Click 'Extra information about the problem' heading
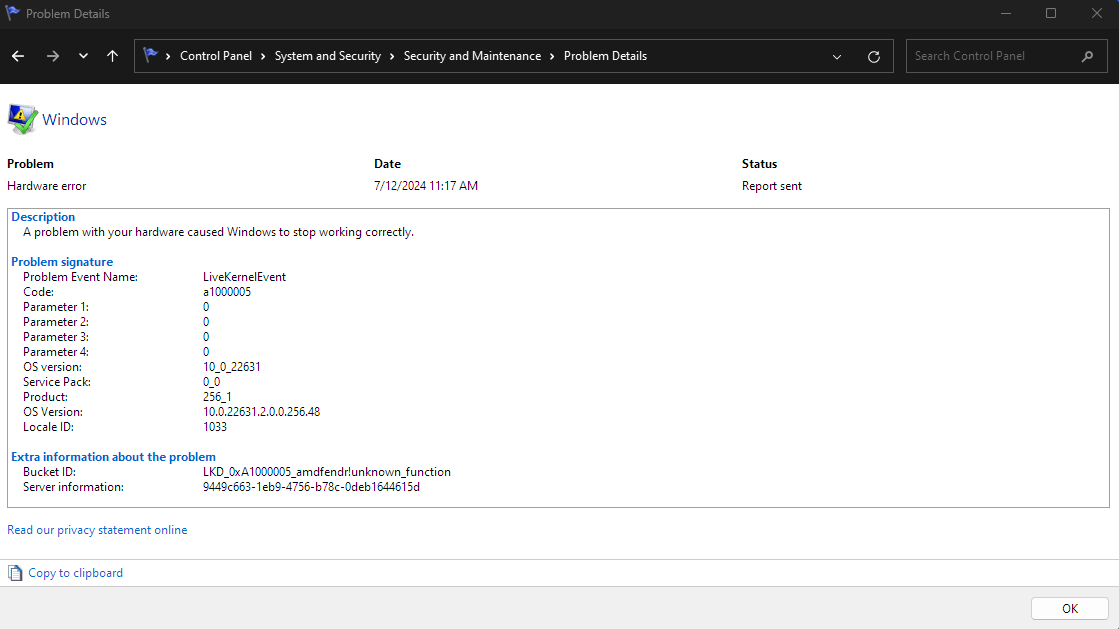The width and height of the screenshot is (1119, 629). (x=113, y=457)
